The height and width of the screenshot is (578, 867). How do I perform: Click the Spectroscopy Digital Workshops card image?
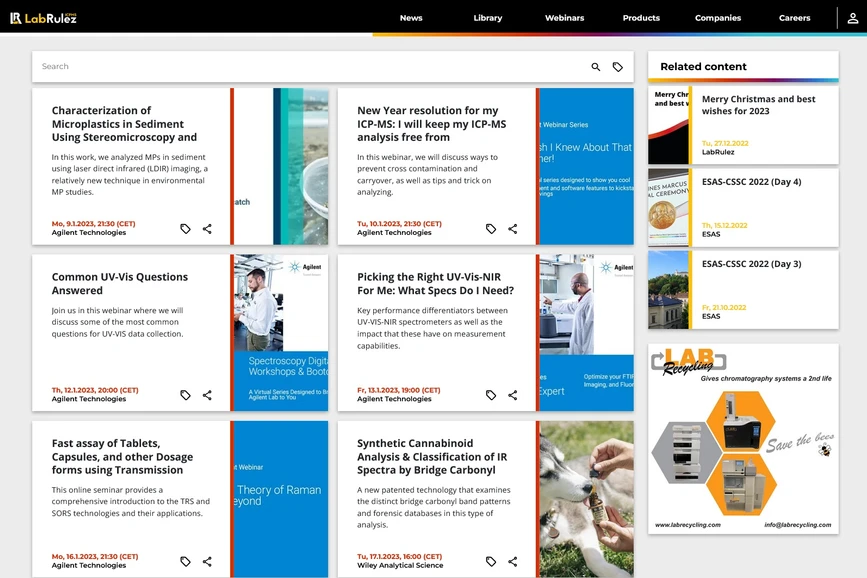(x=281, y=332)
